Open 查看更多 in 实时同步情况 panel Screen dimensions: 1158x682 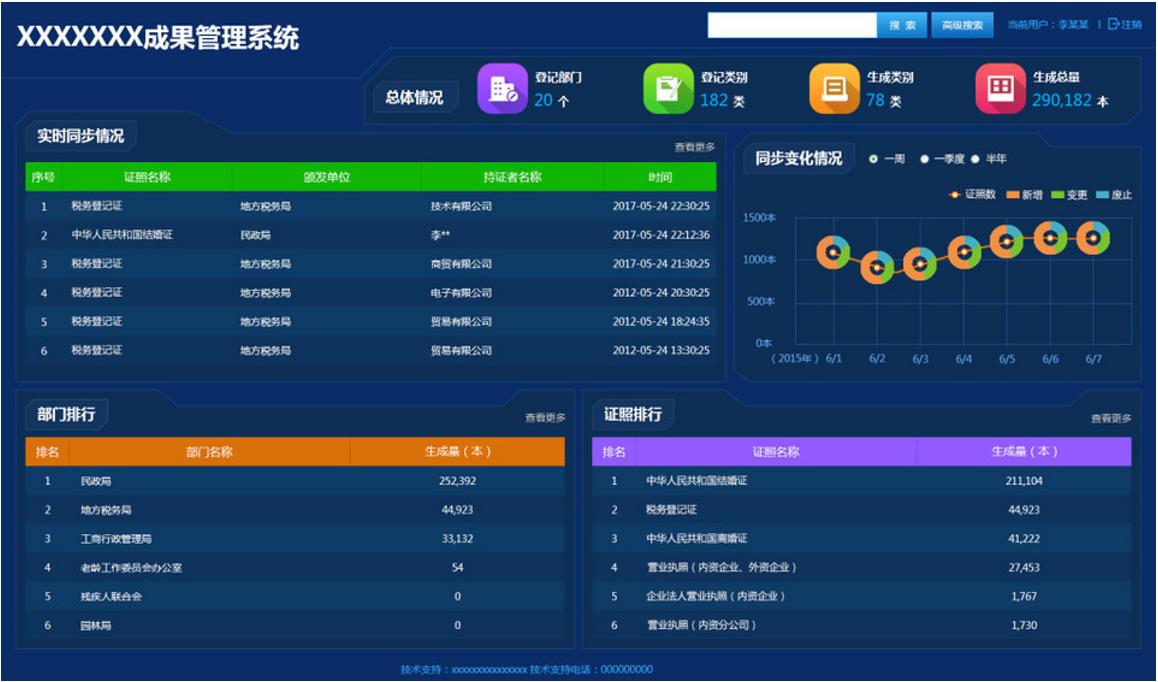(x=694, y=148)
